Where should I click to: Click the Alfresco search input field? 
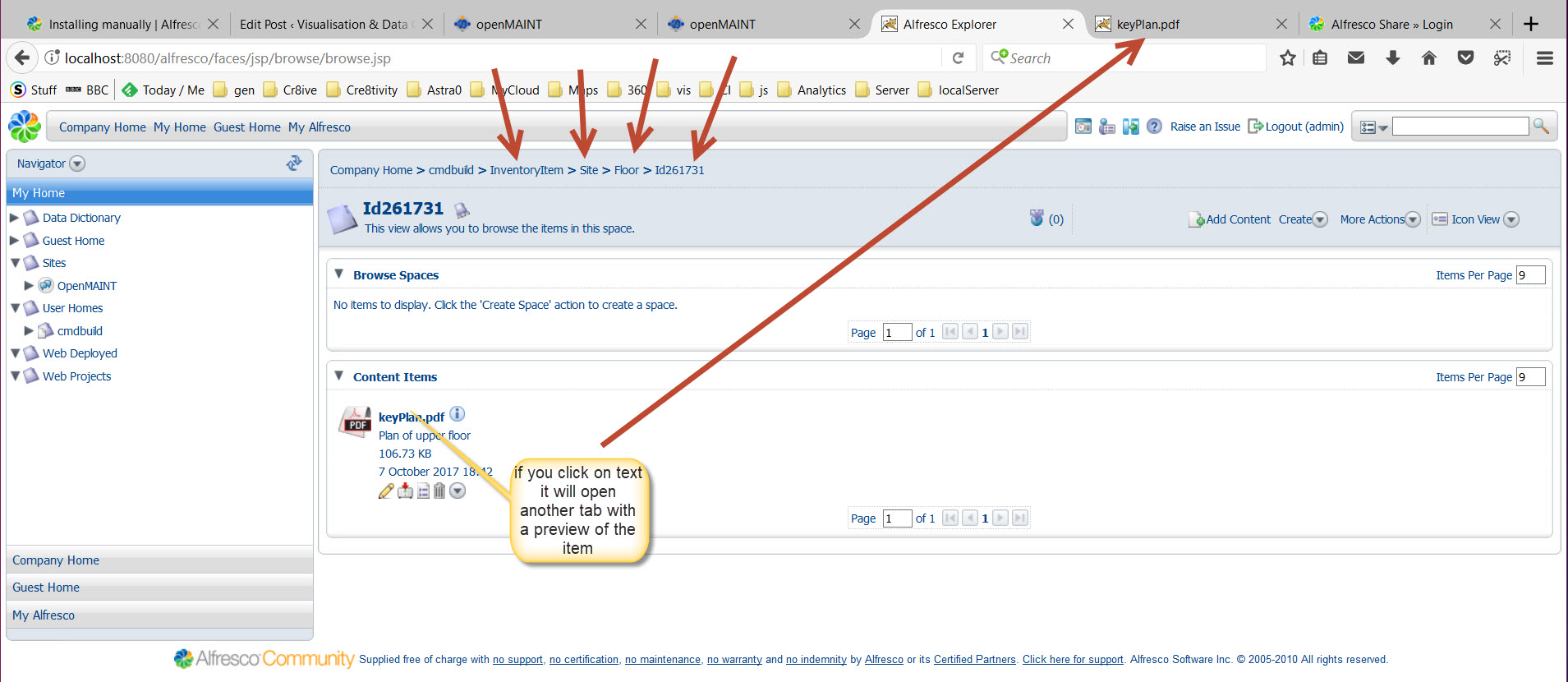pyautogui.click(x=1460, y=127)
